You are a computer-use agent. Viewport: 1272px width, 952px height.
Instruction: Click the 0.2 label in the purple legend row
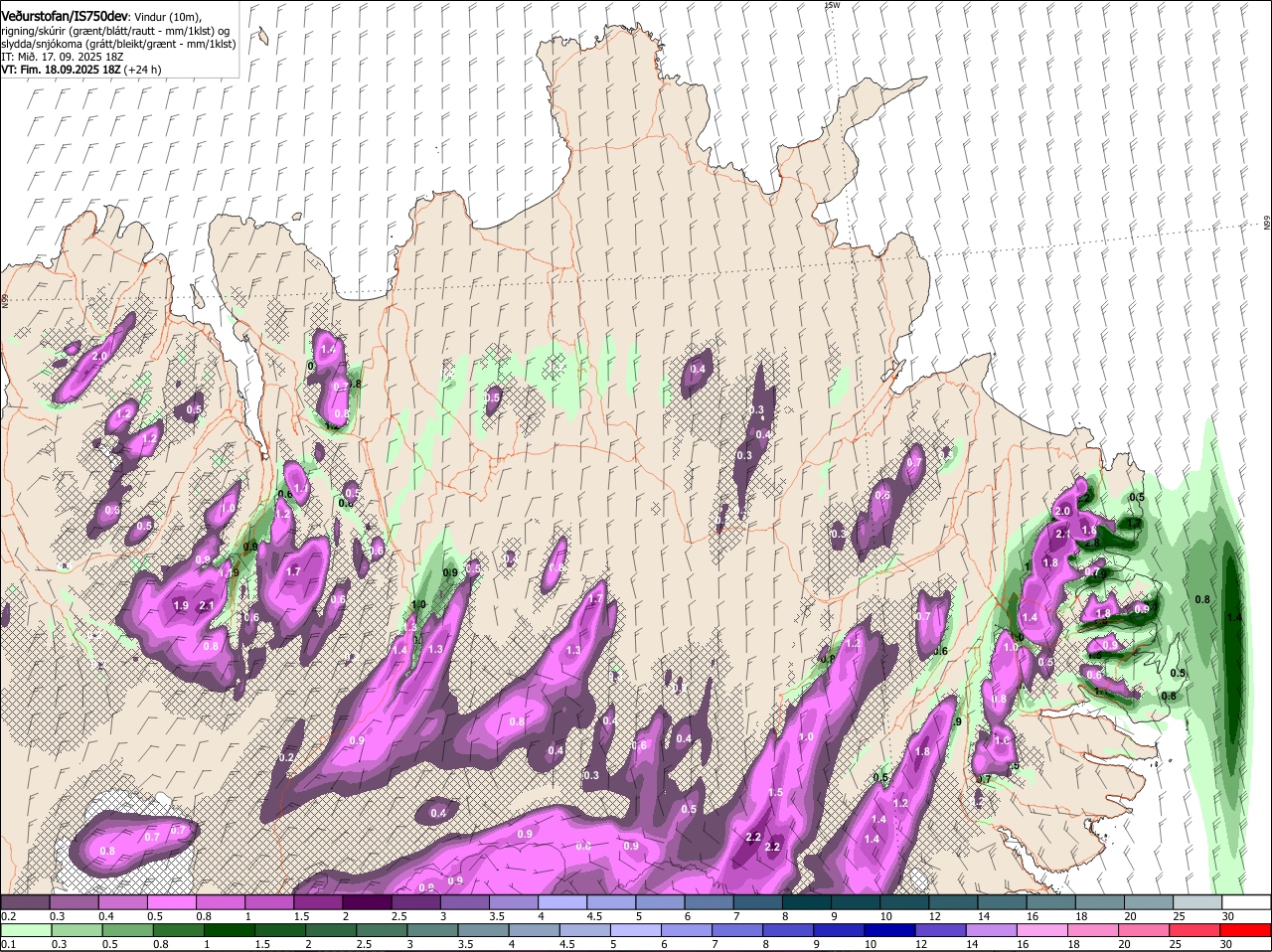[8, 915]
